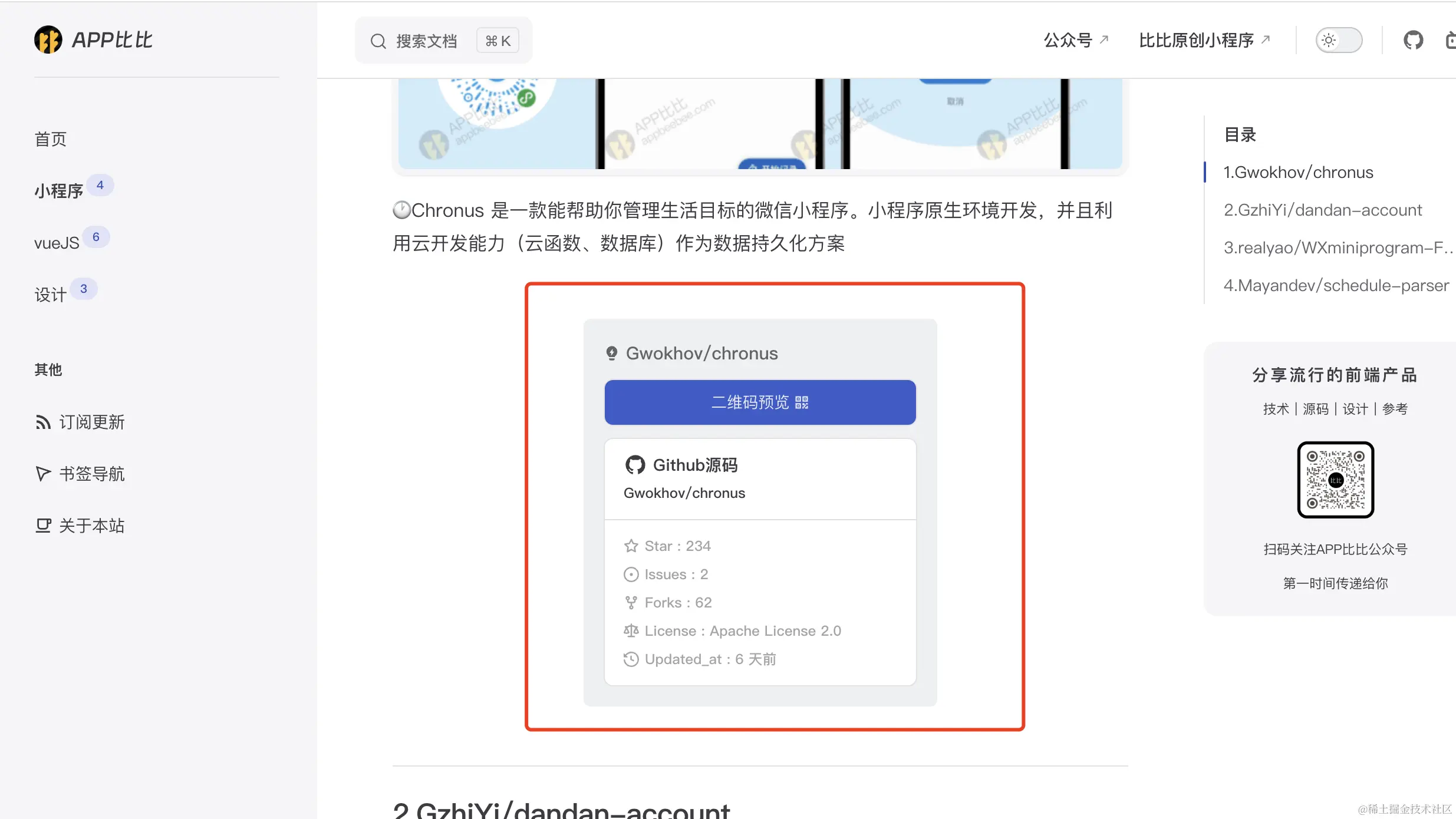
Task: Jump to 2.GzhiYi/dandan-account in 目录
Action: coord(1323,210)
